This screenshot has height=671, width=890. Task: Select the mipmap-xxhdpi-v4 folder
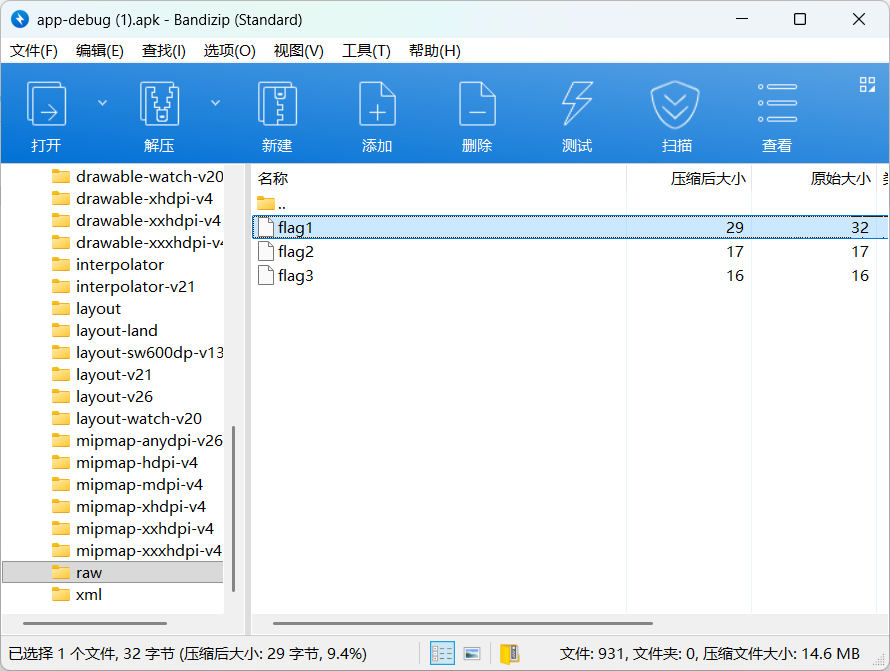tap(133, 529)
